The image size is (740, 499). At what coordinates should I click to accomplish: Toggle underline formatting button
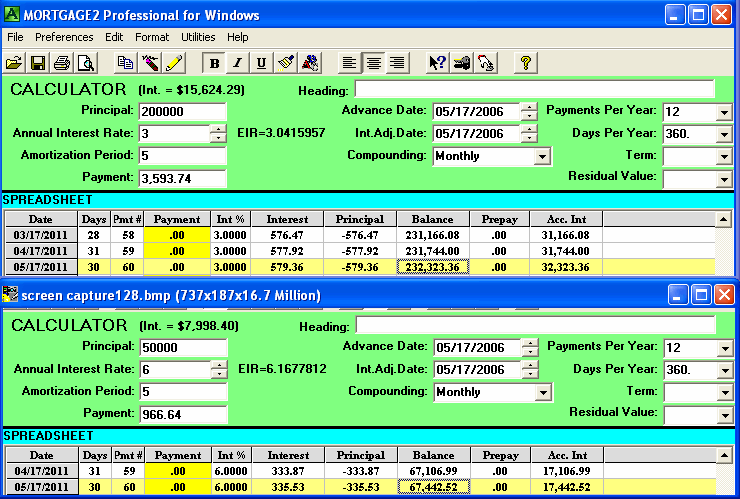coord(261,63)
